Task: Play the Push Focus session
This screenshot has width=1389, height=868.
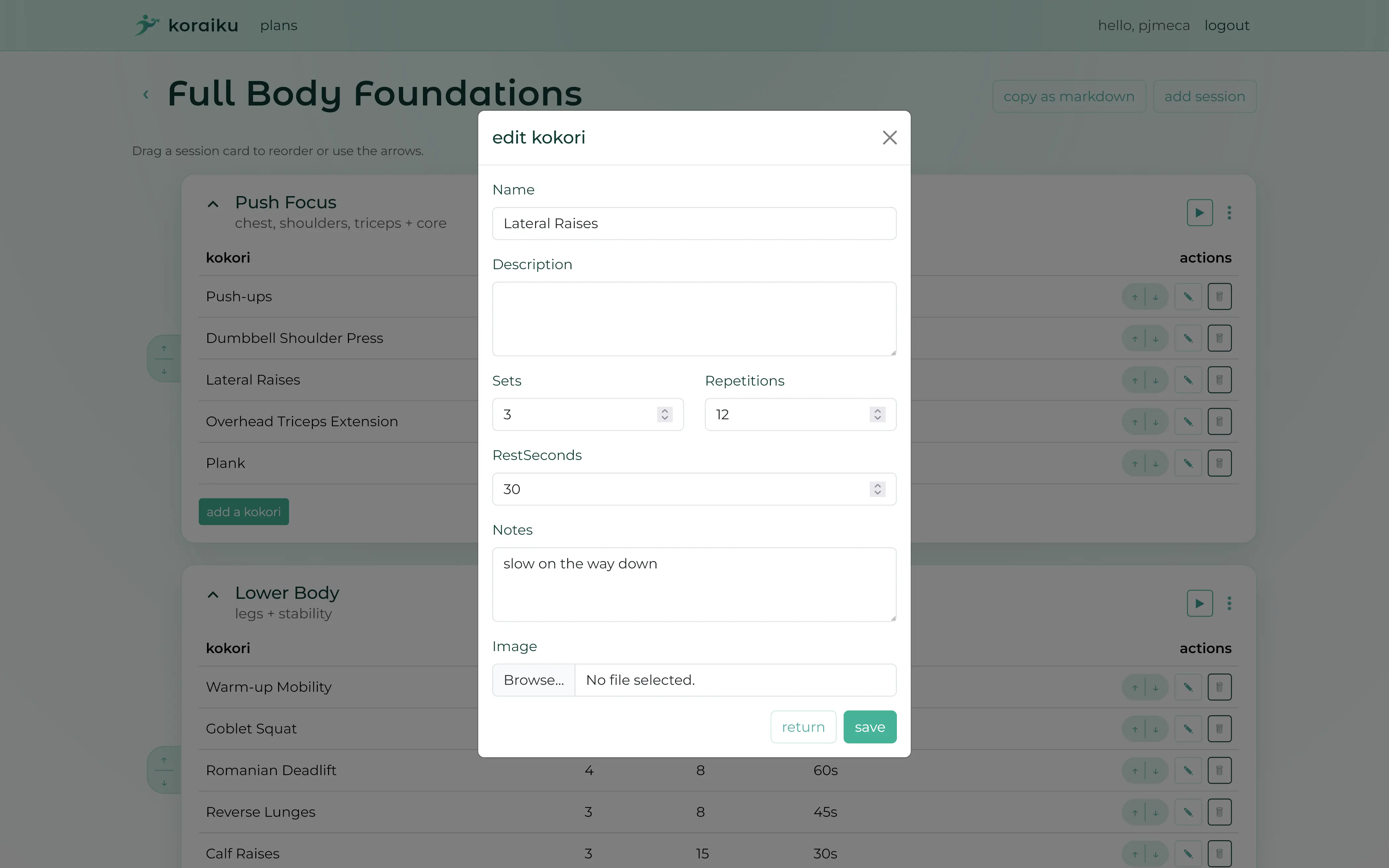Action: [x=1199, y=212]
